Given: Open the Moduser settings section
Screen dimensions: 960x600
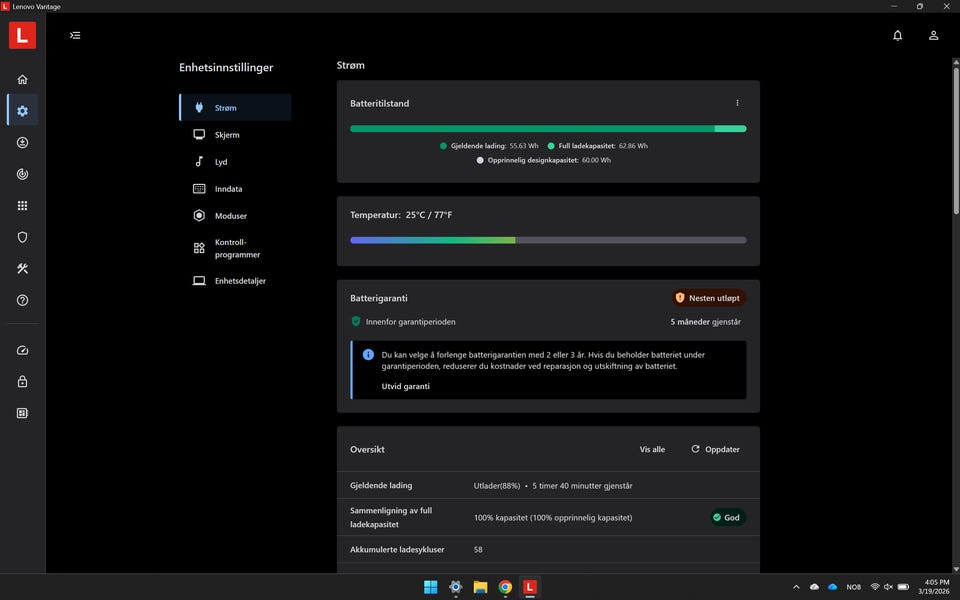Looking at the screenshot, I should [230, 216].
